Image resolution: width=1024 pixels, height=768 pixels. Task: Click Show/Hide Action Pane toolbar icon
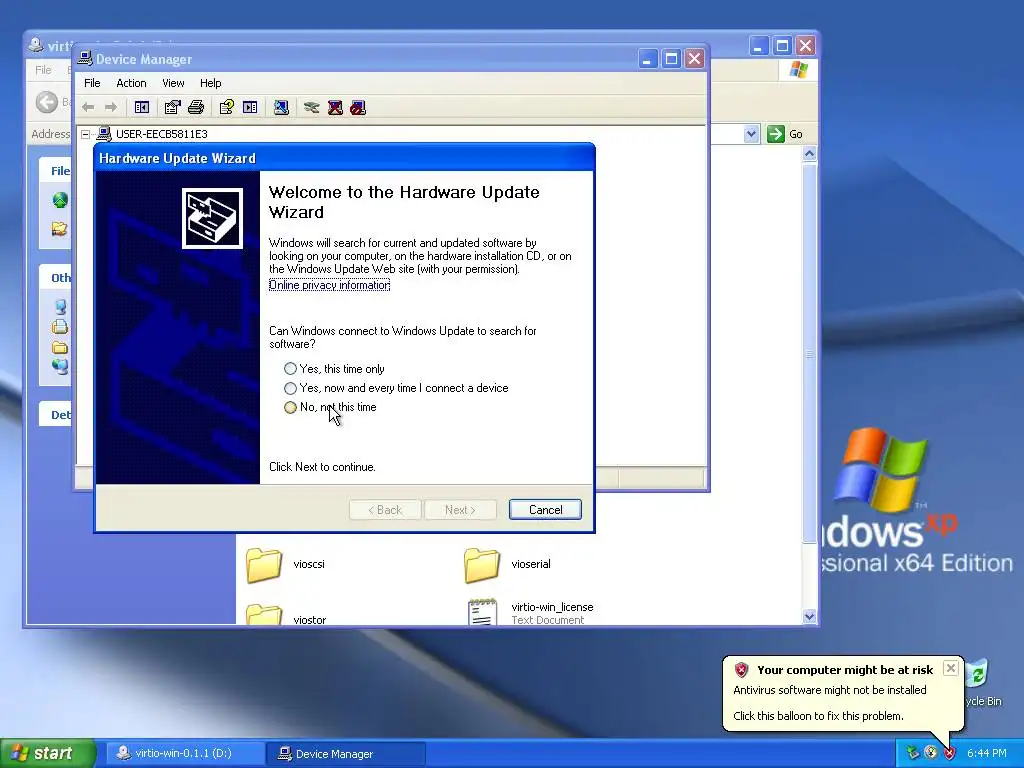coord(250,107)
